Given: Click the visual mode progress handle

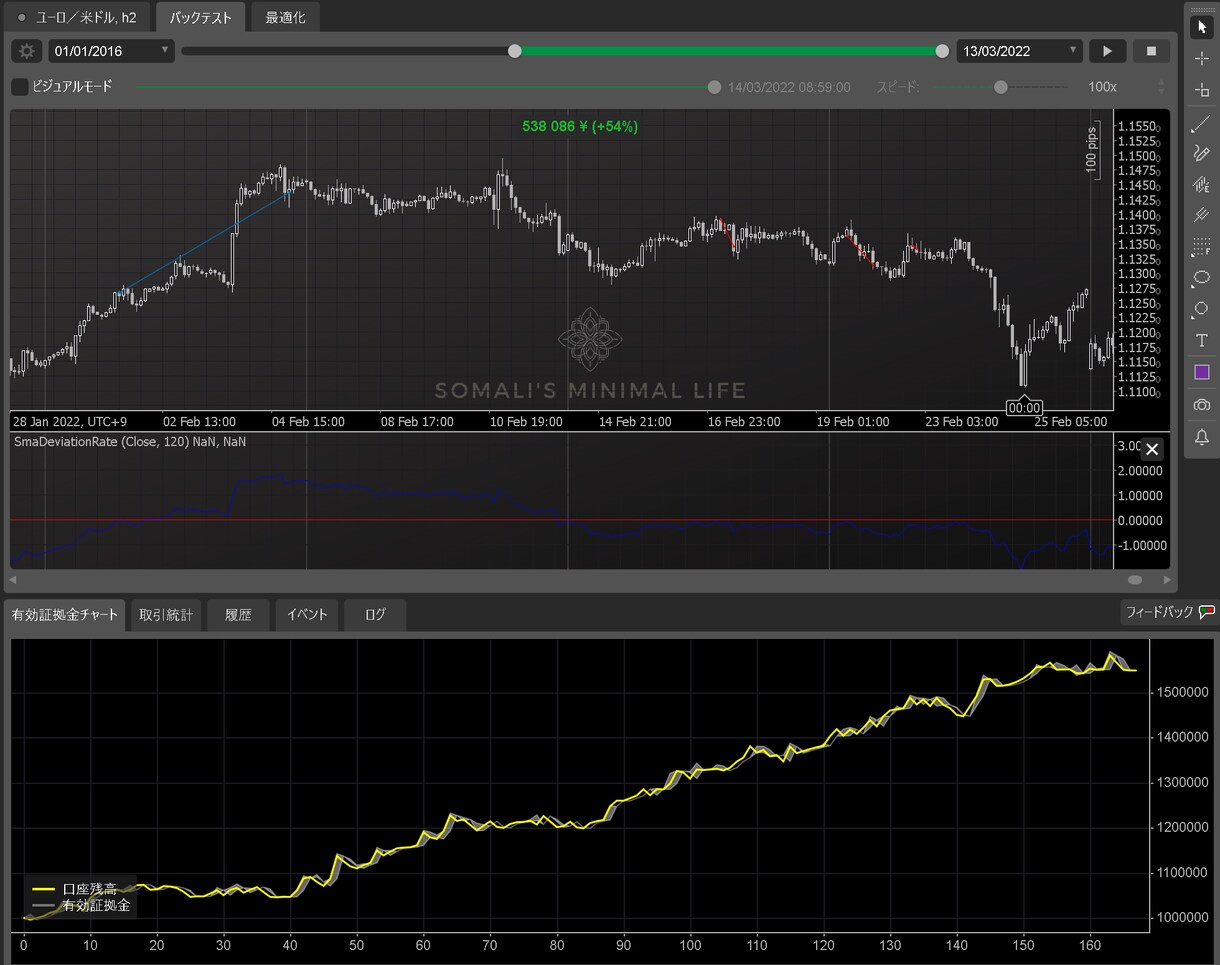Looking at the screenshot, I should point(714,87).
